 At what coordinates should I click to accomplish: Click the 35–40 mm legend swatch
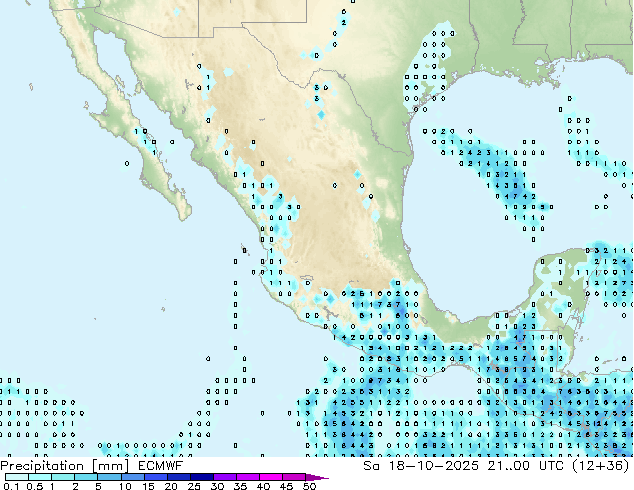pos(248,477)
